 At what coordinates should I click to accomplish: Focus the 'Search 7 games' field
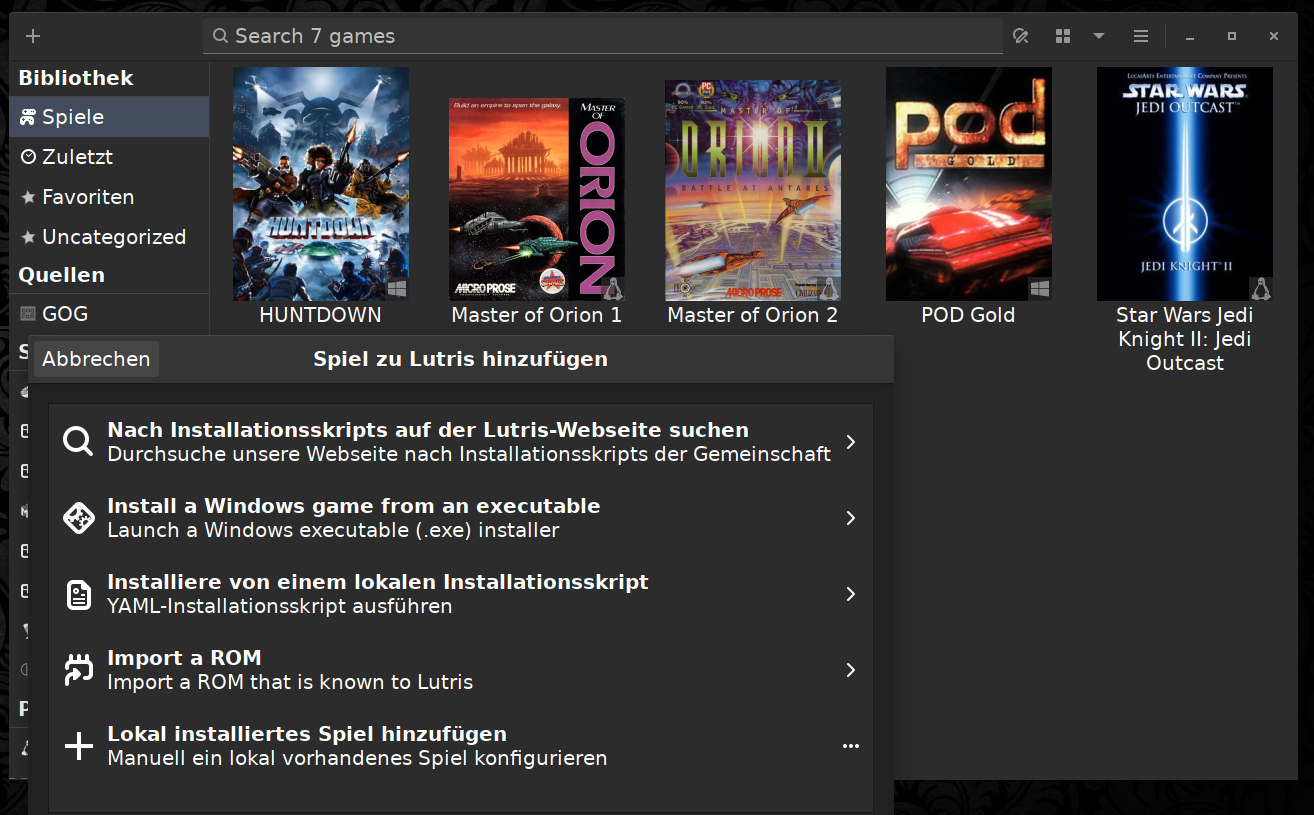click(603, 36)
